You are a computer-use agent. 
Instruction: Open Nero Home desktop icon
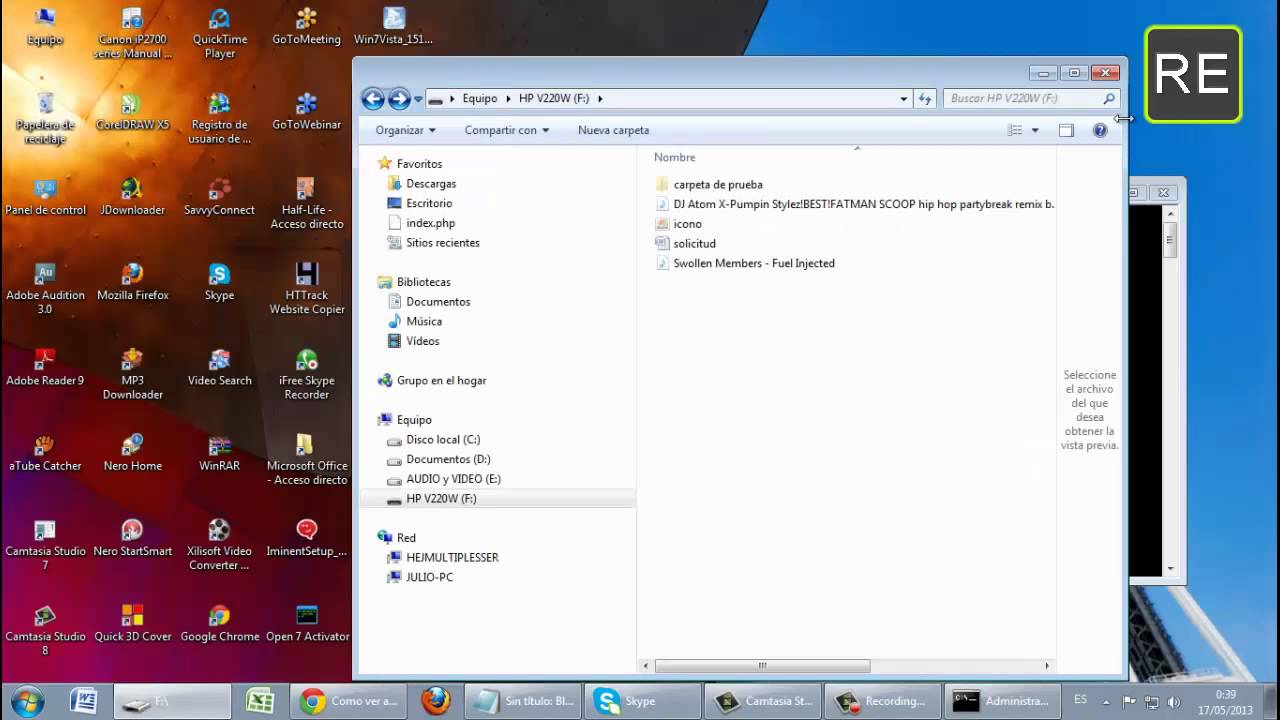(x=132, y=452)
